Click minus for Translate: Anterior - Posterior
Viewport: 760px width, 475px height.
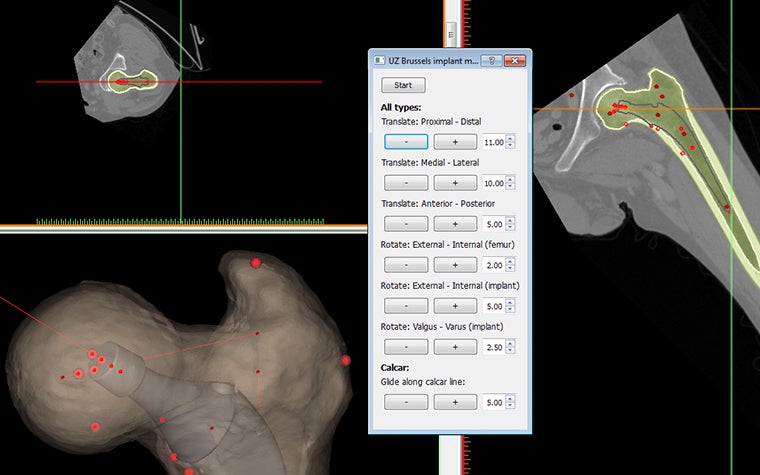pyautogui.click(x=406, y=224)
